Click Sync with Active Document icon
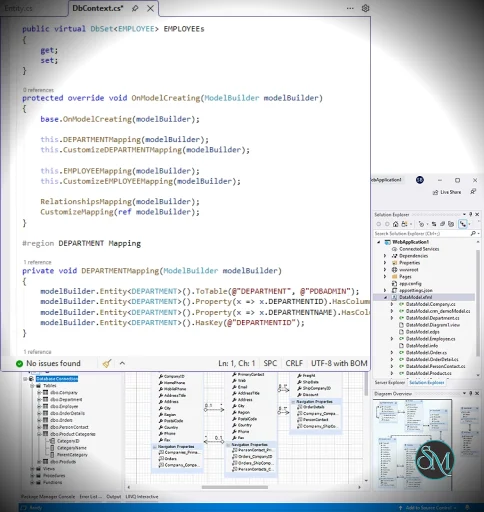This screenshot has height=512, width=484. coord(434,224)
